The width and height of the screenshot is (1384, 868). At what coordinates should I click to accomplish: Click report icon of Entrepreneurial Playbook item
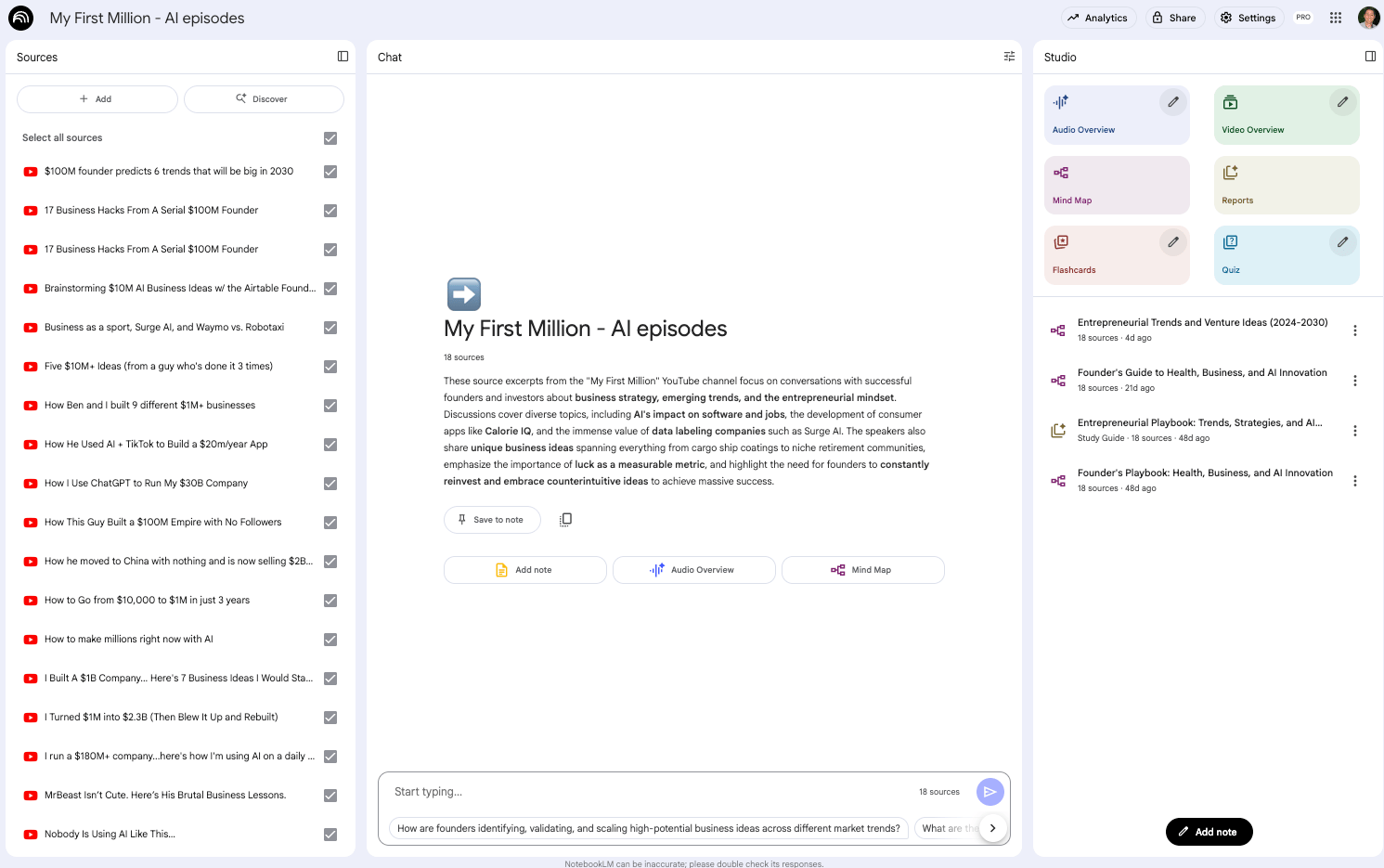tap(1057, 431)
